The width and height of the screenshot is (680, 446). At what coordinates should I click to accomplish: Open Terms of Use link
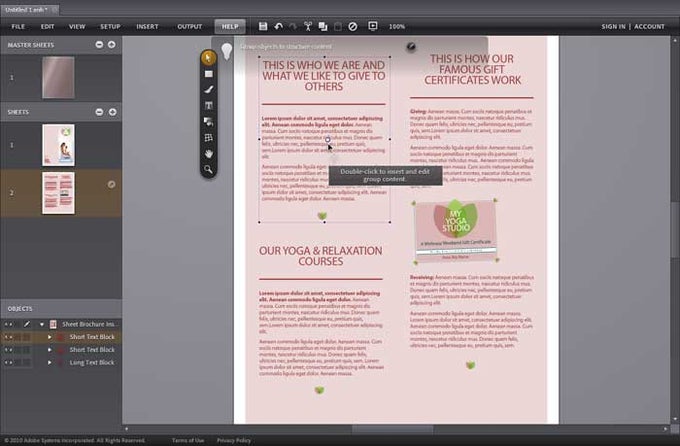pyautogui.click(x=188, y=440)
